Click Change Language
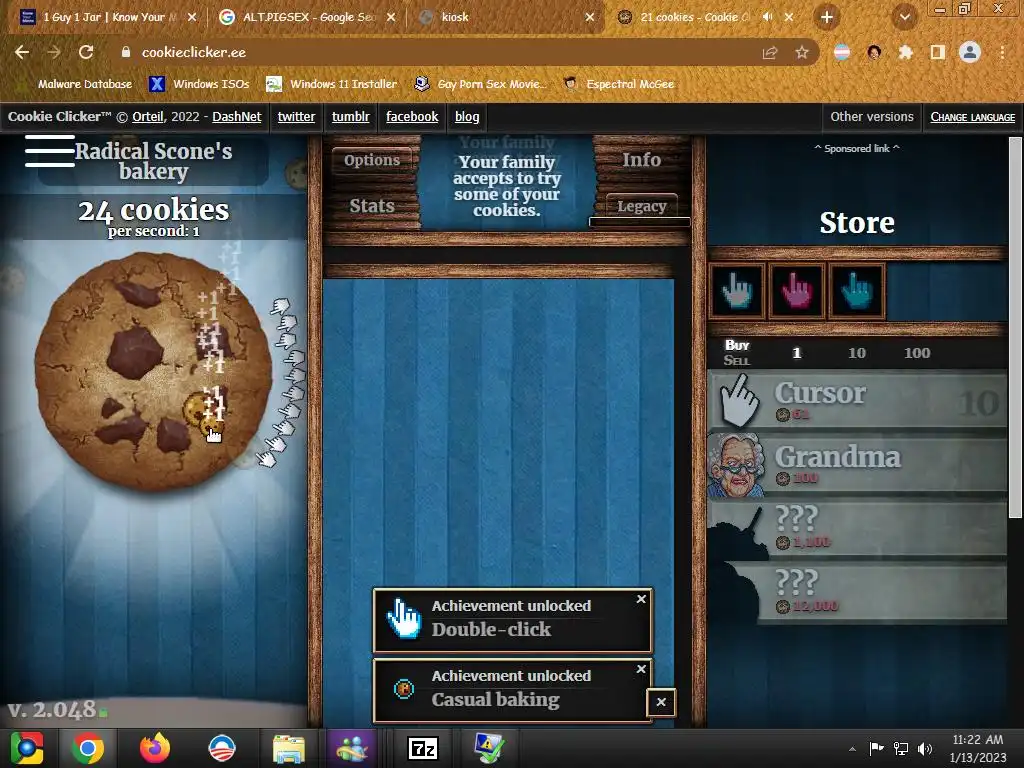This screenshot has width=1024, height=768. [x=972, y=117]
